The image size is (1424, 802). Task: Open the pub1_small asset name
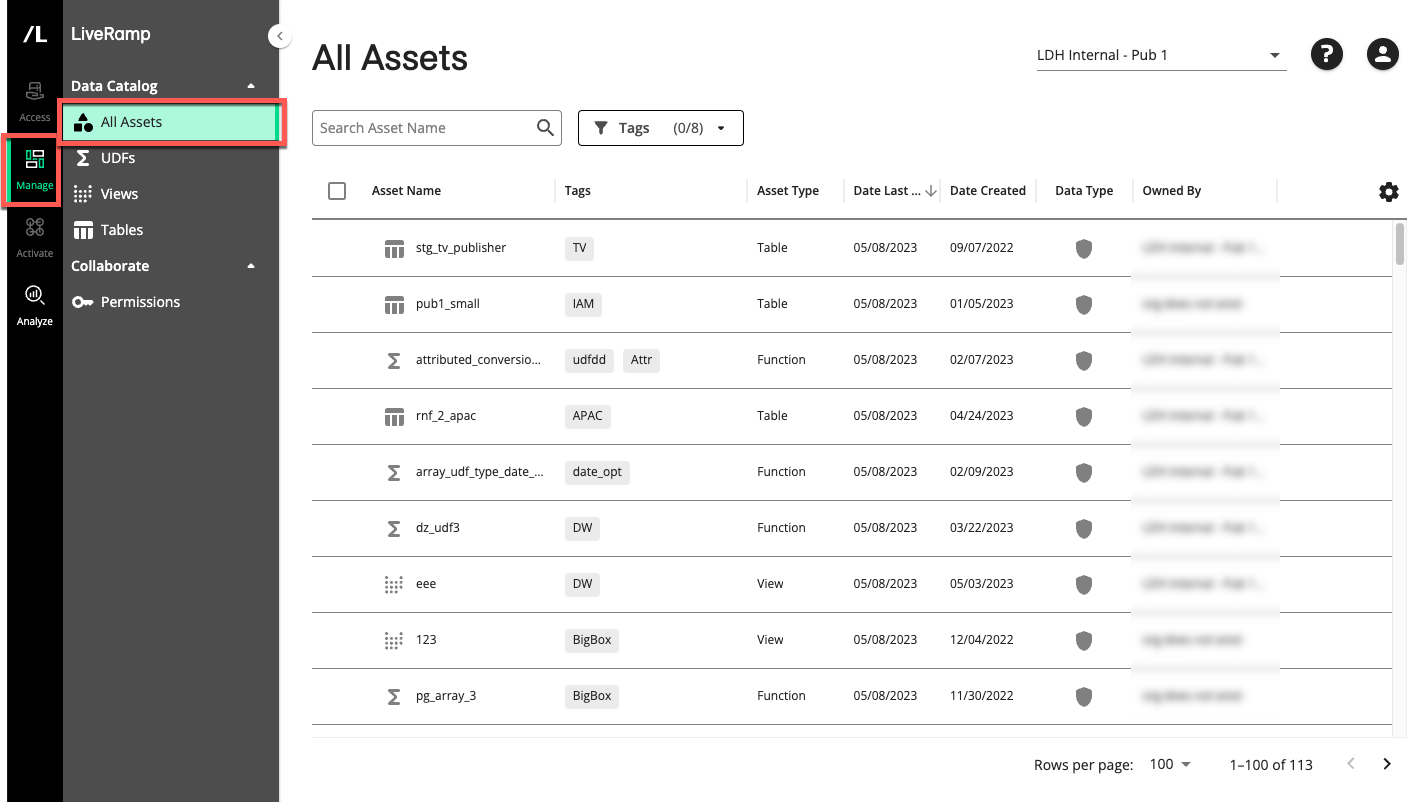[x=448, y=304]
